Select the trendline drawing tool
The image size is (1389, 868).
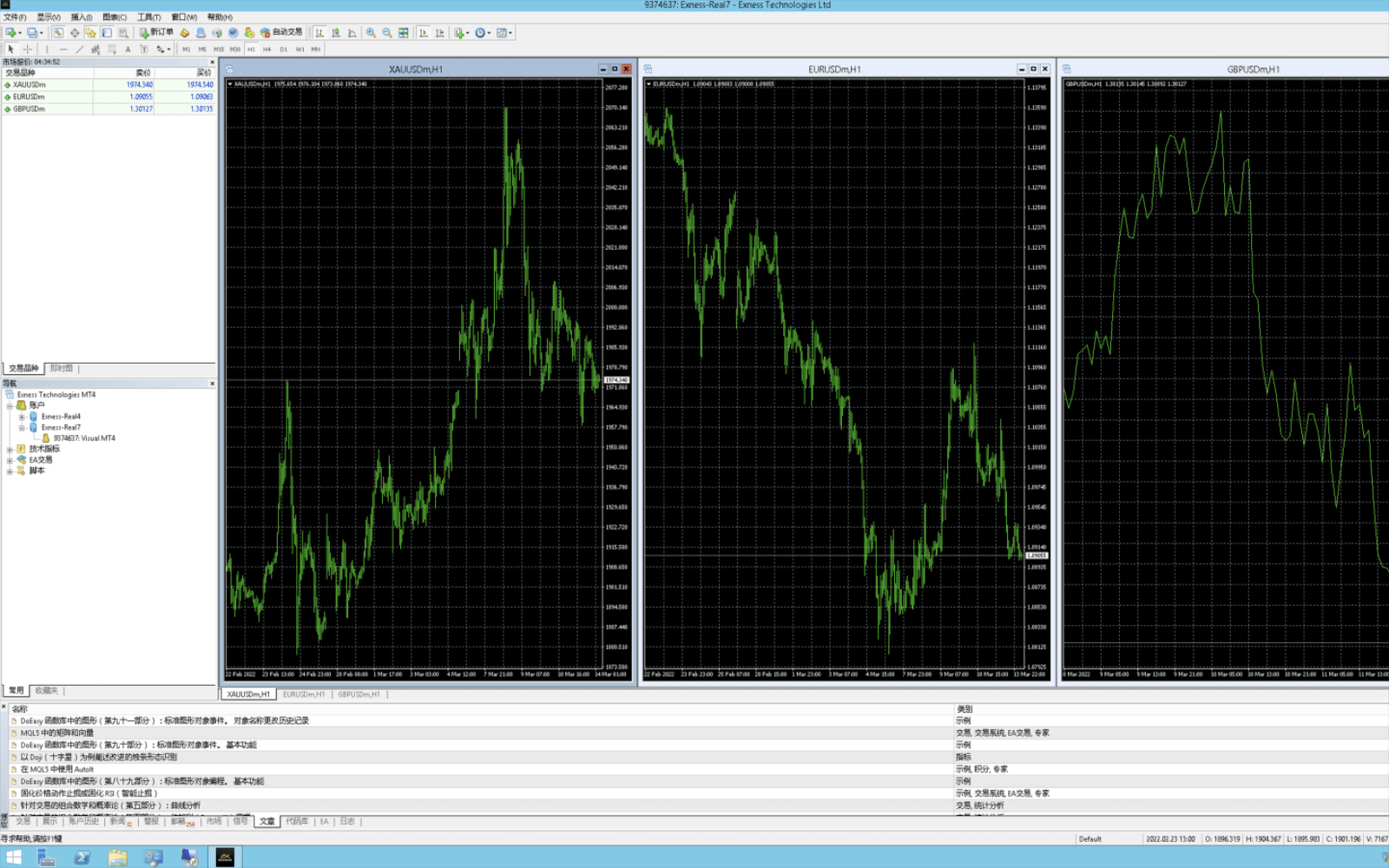click(x=79, y=49)
